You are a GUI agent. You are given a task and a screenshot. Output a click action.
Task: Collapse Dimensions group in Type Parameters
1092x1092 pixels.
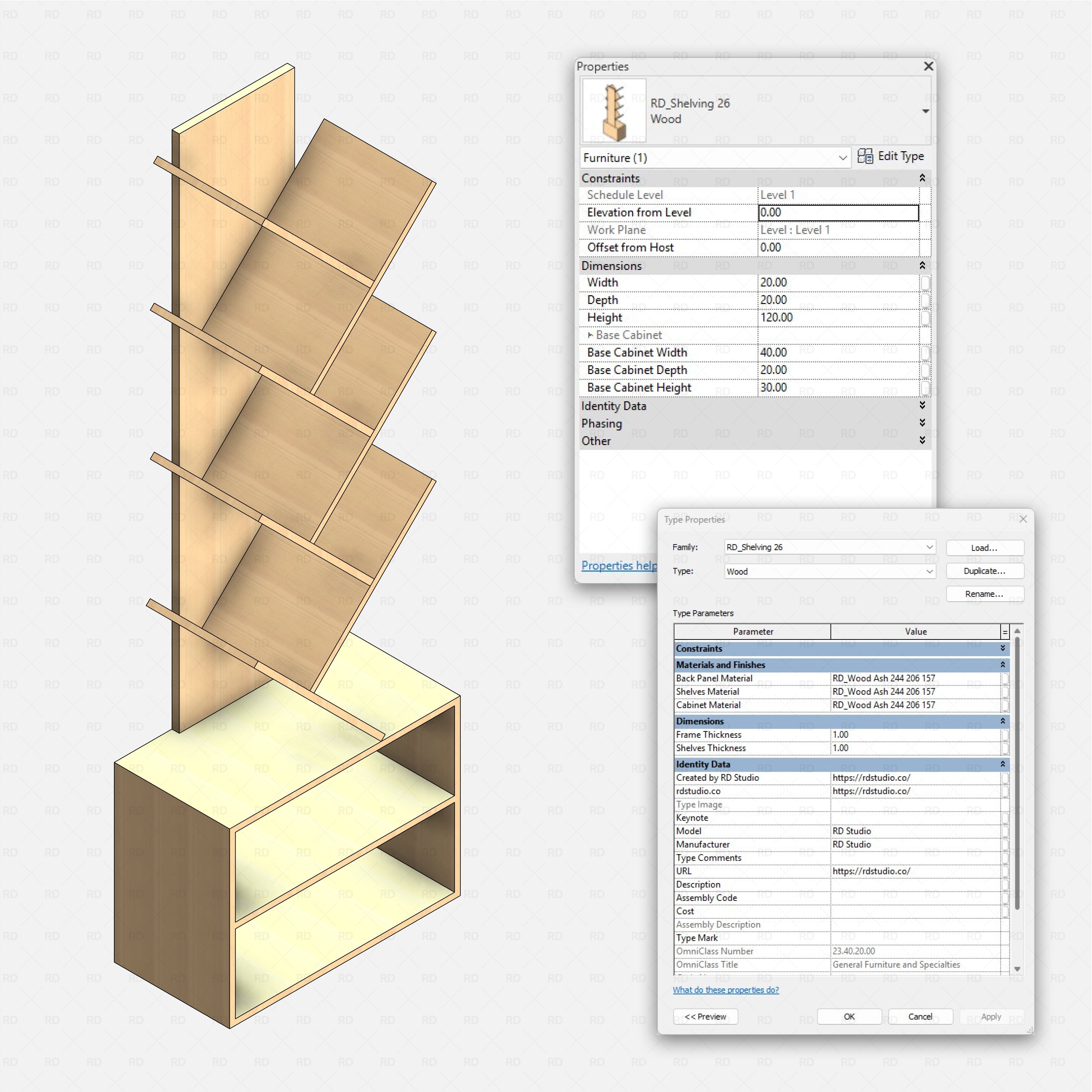tap(1003, 721)
